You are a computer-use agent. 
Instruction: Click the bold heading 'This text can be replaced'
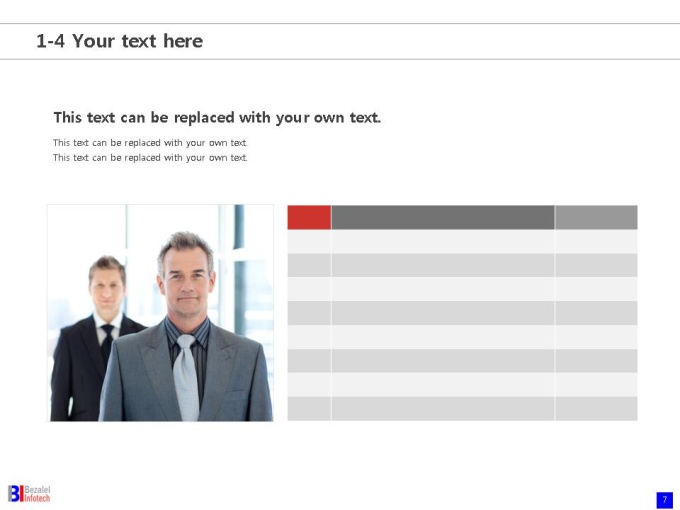217,118
